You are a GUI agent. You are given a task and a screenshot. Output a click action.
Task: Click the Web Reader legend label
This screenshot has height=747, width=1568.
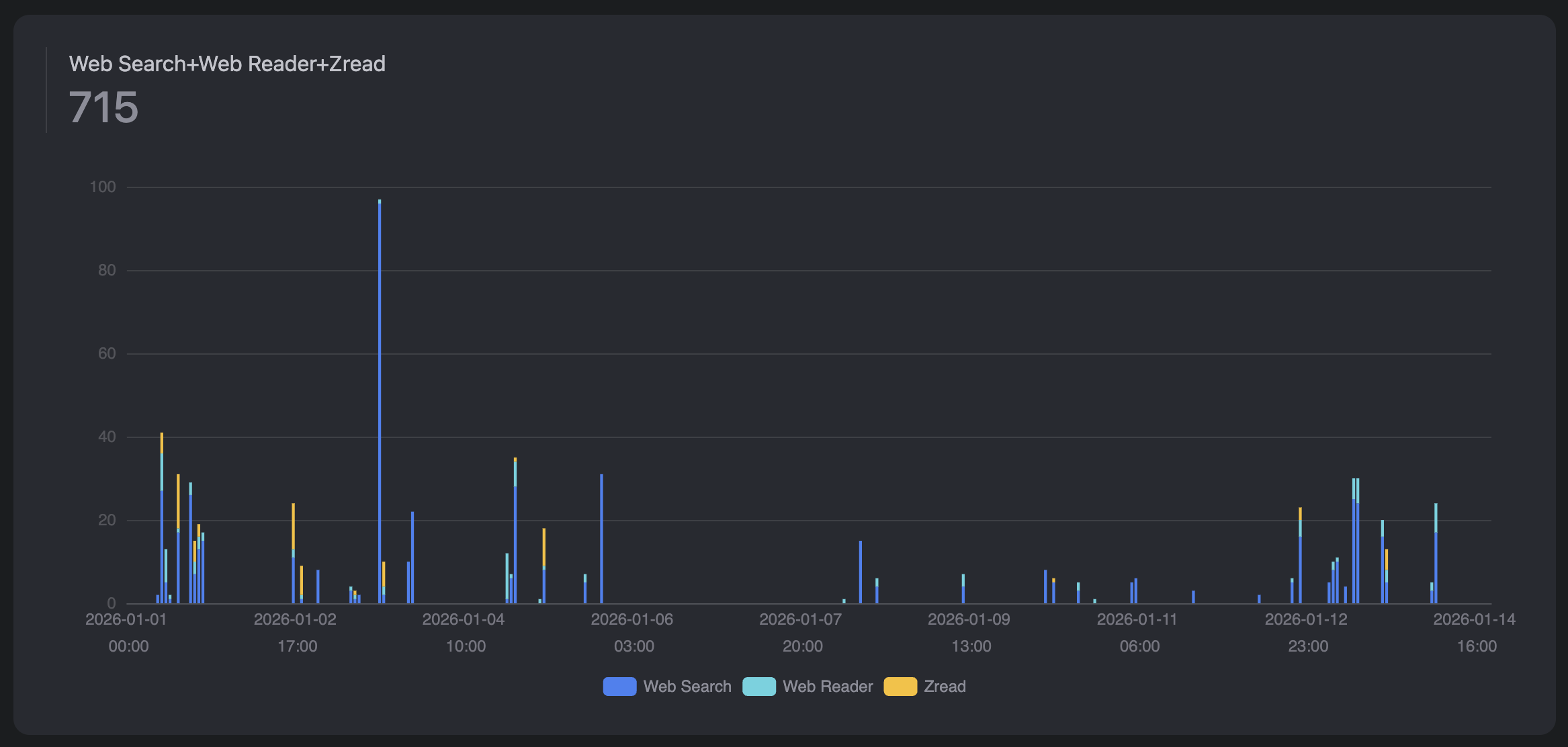pyautogui.click(x=828, y=687)
